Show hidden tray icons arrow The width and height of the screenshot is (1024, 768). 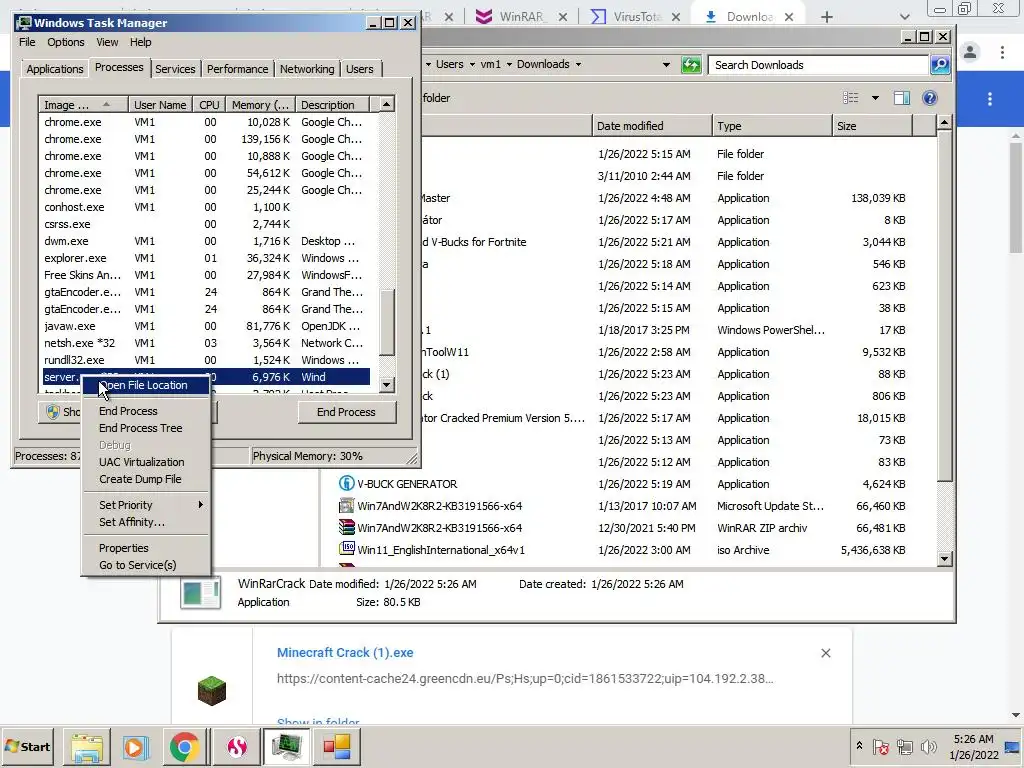[x=859, y=746]
